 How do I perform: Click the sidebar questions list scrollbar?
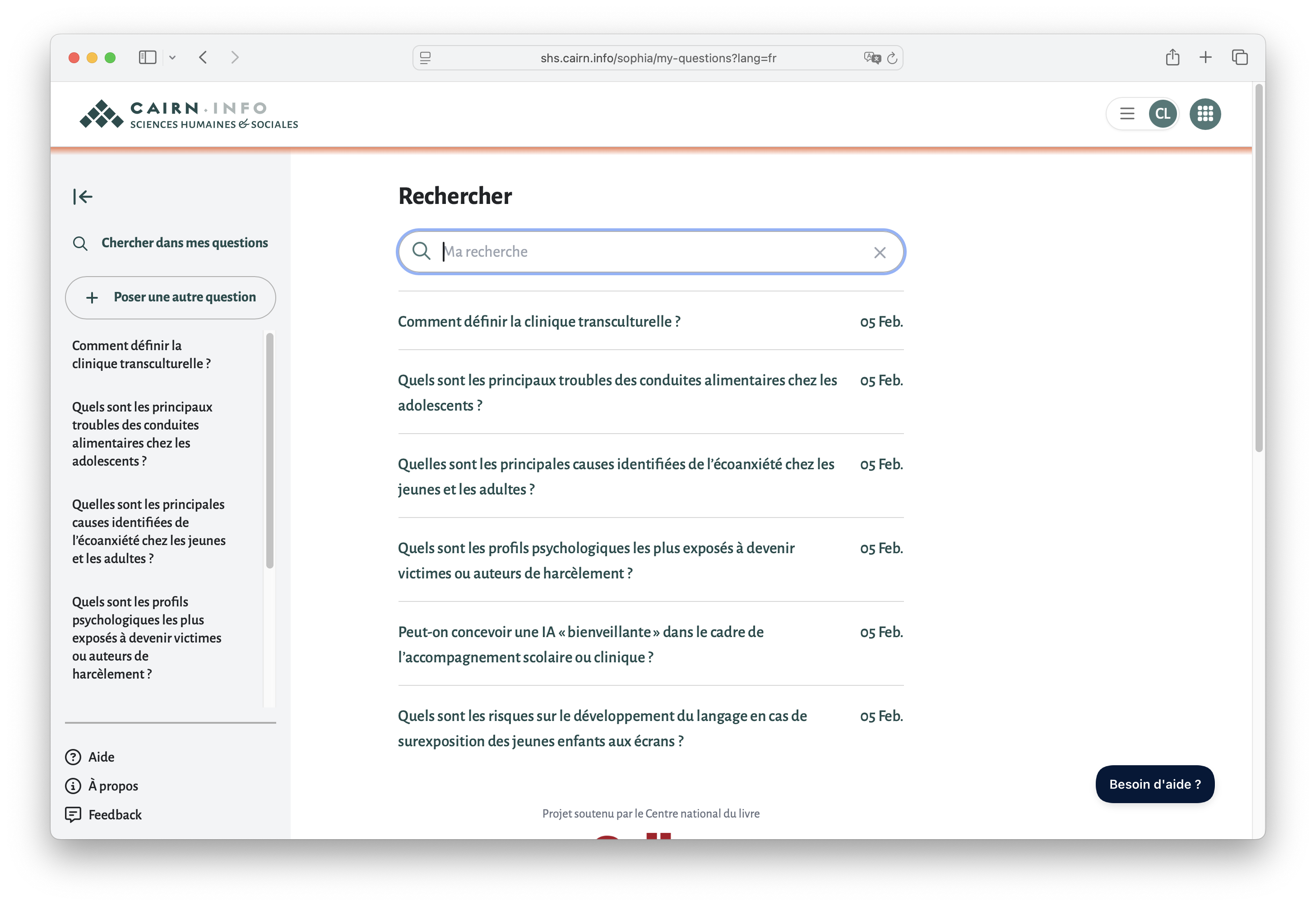click(x=270, y=451)
